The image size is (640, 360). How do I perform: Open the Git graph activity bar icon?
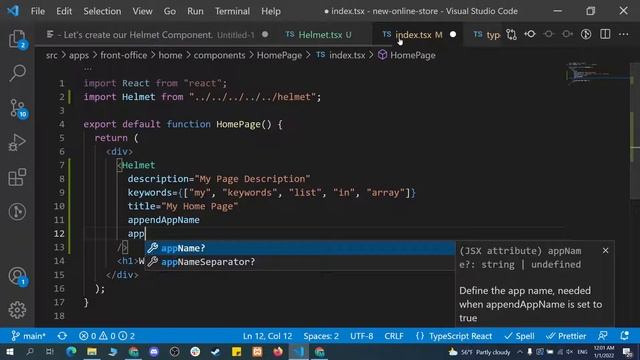coord(17,212)
